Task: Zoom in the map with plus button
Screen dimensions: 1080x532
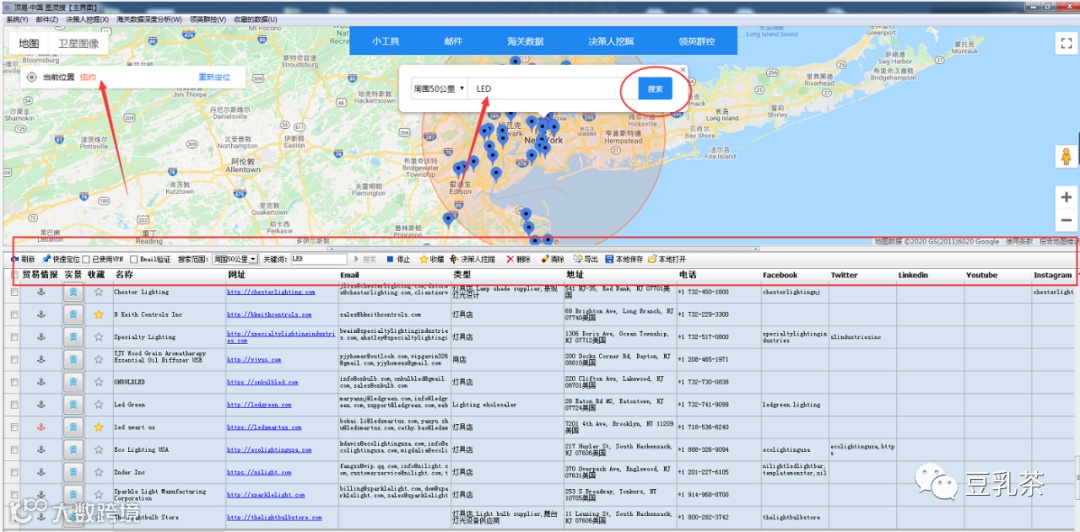Action: point(1066,198)
